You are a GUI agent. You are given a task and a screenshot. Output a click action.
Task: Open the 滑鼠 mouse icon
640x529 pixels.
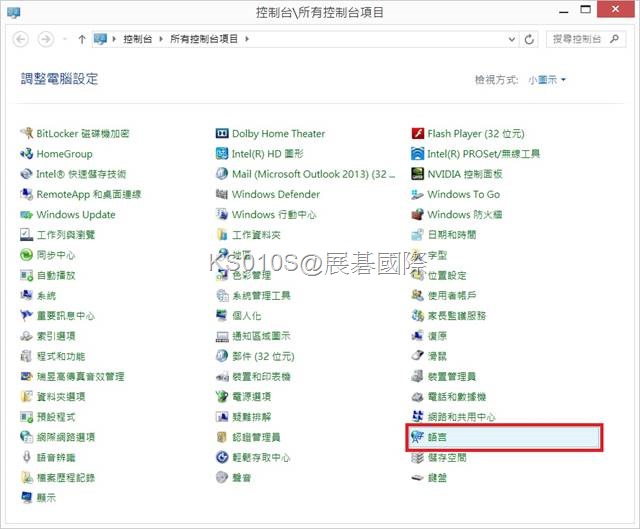coord(418,356)
